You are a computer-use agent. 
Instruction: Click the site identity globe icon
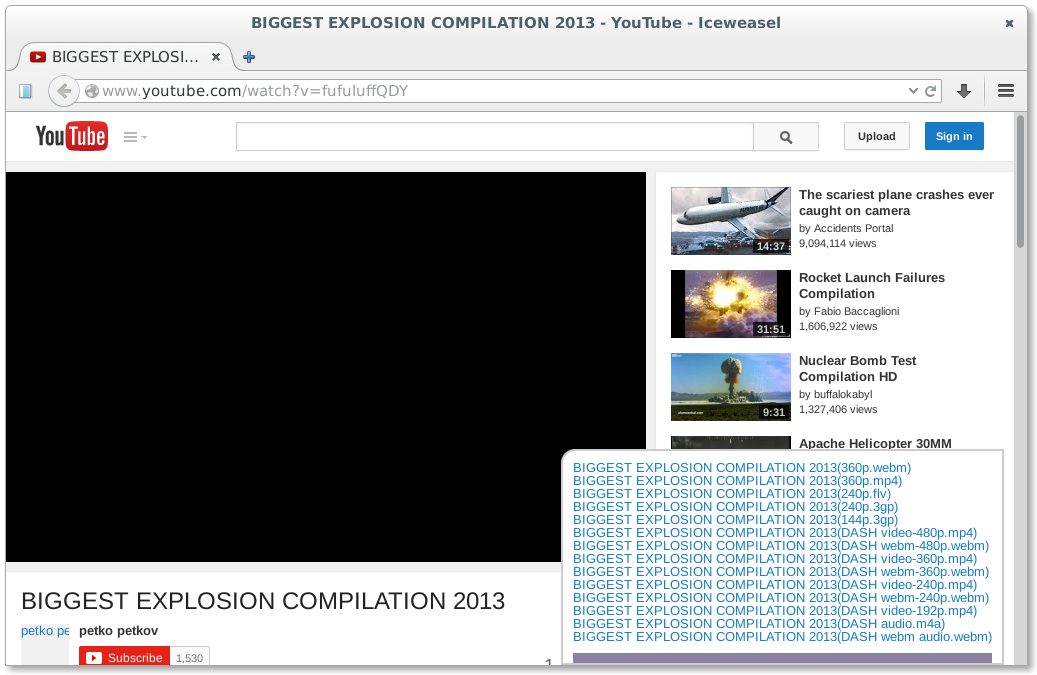coord(92,91)
